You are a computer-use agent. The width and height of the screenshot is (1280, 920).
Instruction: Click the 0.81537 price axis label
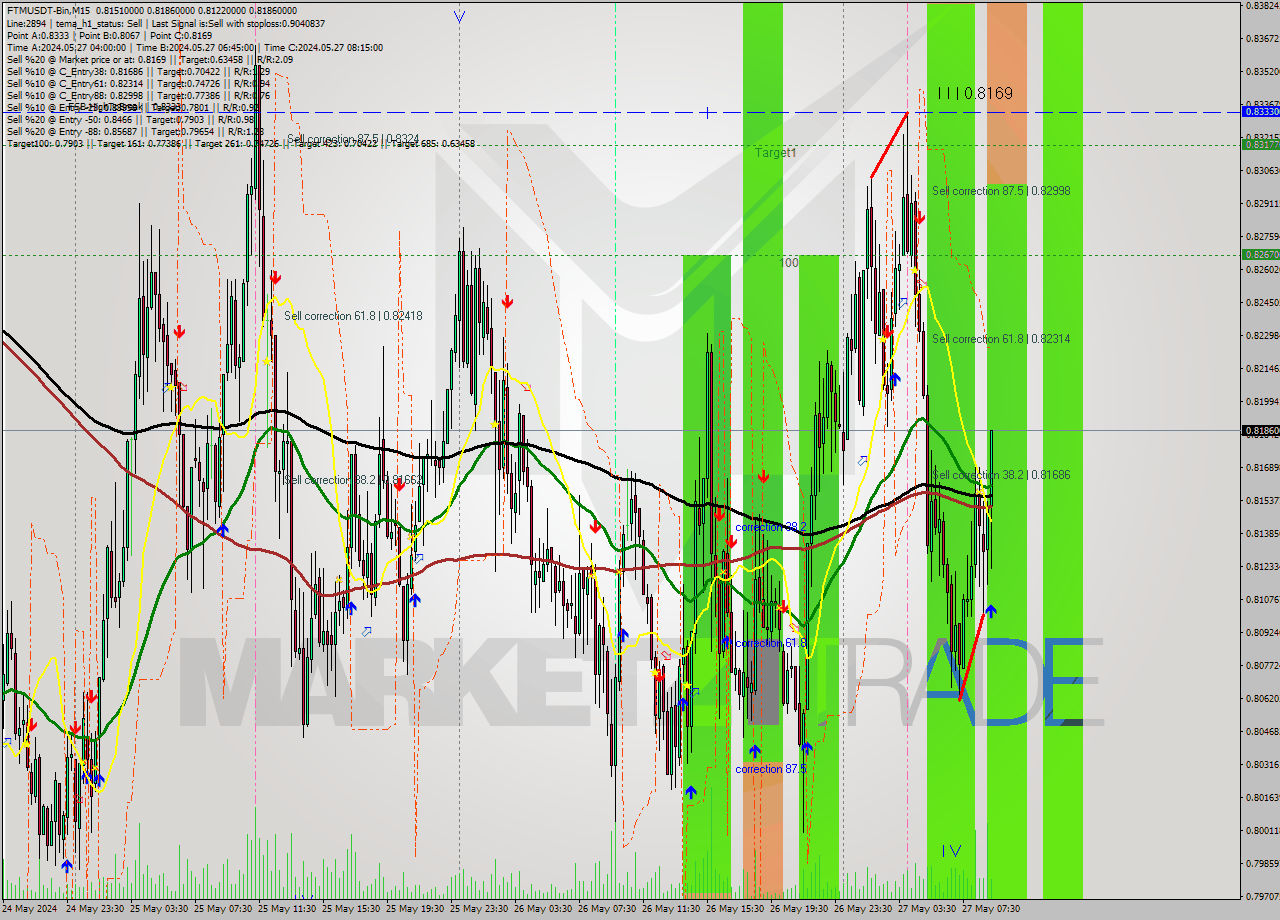1262,500
